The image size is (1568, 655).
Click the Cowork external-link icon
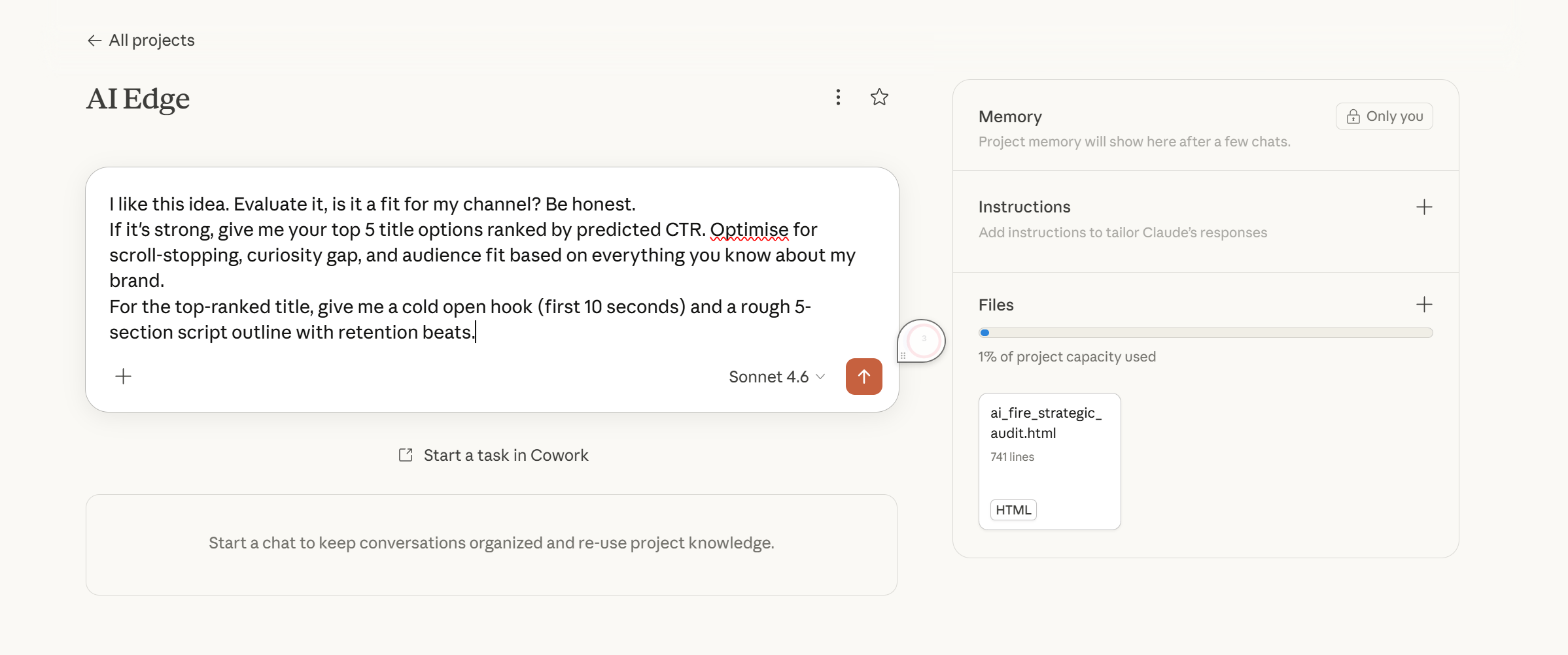(x=406, y=454)
